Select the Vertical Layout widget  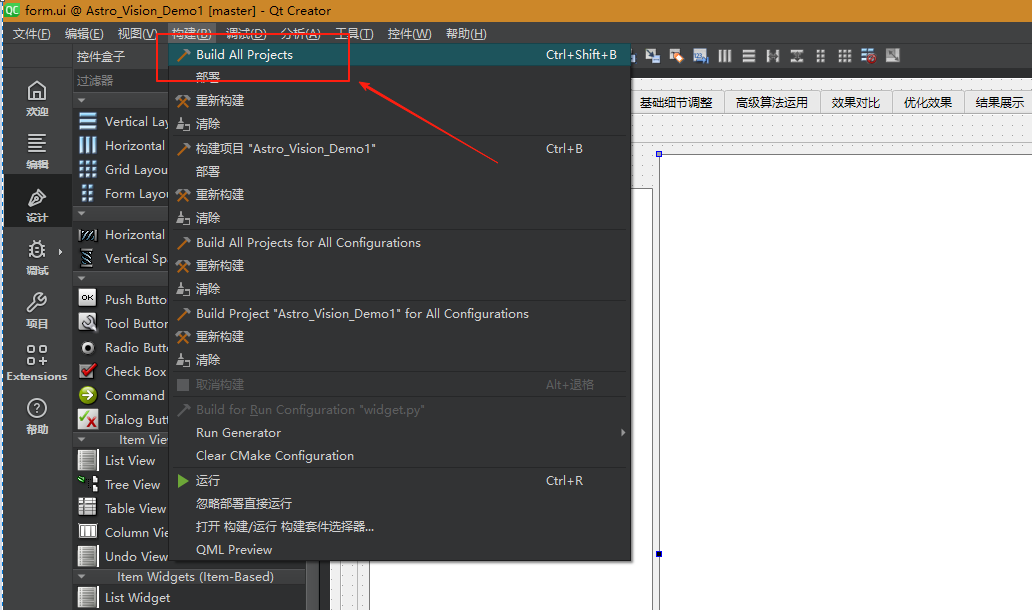click(122, 121)
